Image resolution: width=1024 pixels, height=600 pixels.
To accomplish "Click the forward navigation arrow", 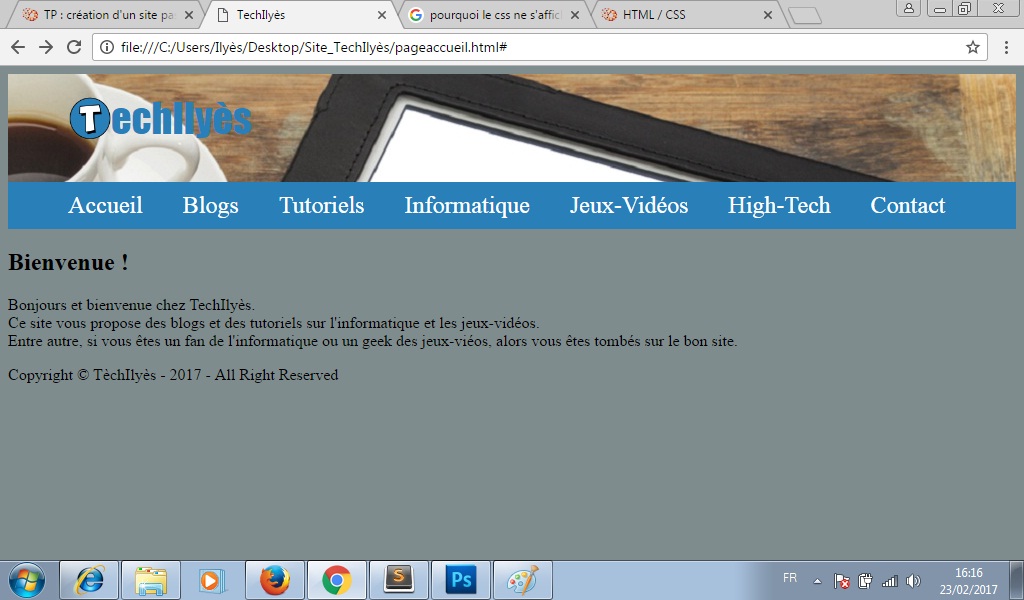I will pyautogui.click(x=44, y=46).
